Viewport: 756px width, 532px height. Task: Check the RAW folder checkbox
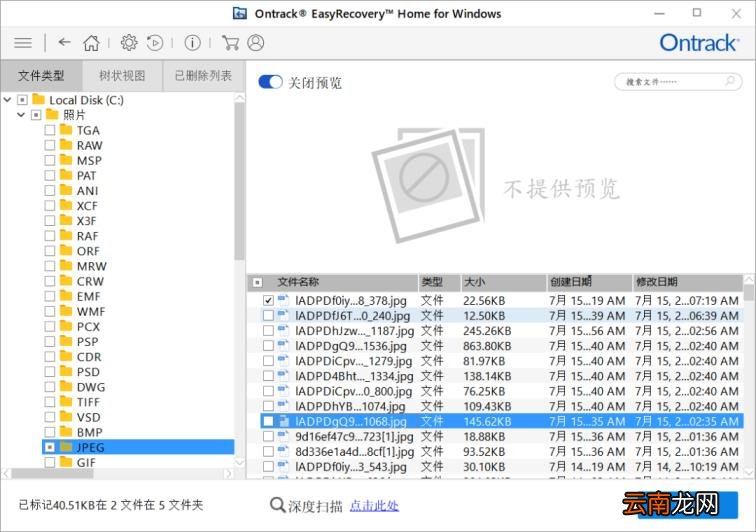tap(50, 145)
